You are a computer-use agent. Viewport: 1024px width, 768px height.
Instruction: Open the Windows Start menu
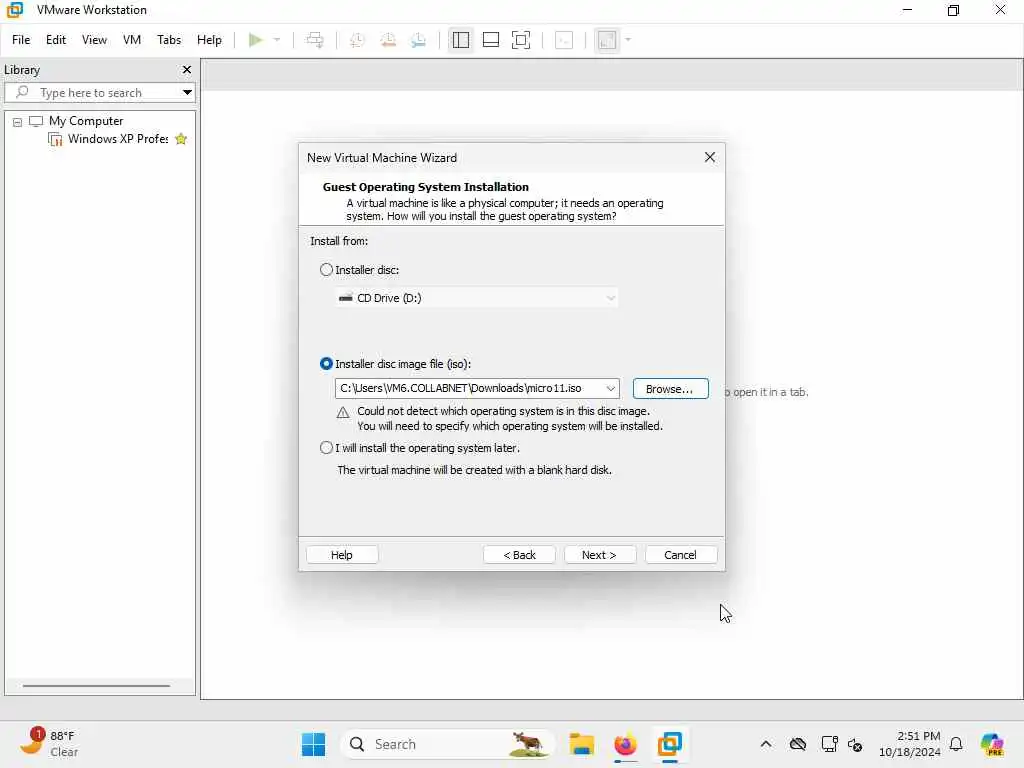click(313, 744)
